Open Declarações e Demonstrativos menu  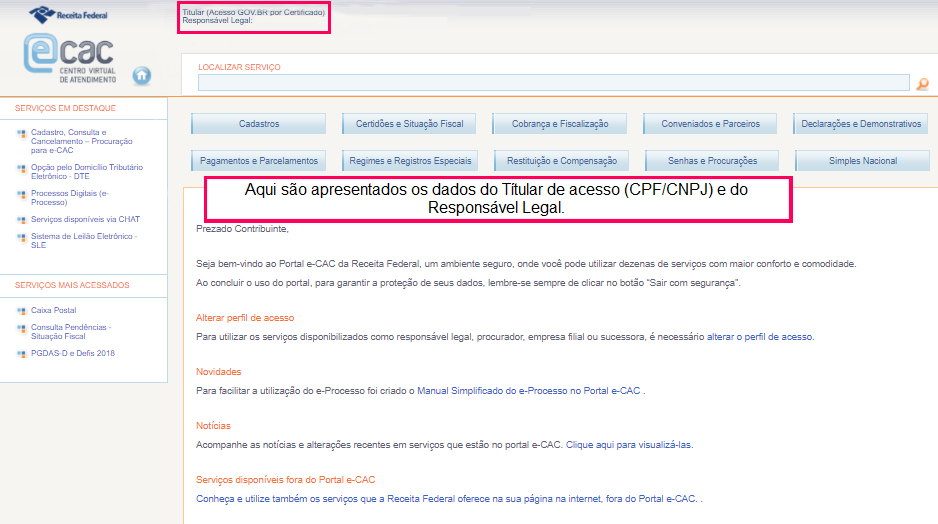[x=862, y=124]
